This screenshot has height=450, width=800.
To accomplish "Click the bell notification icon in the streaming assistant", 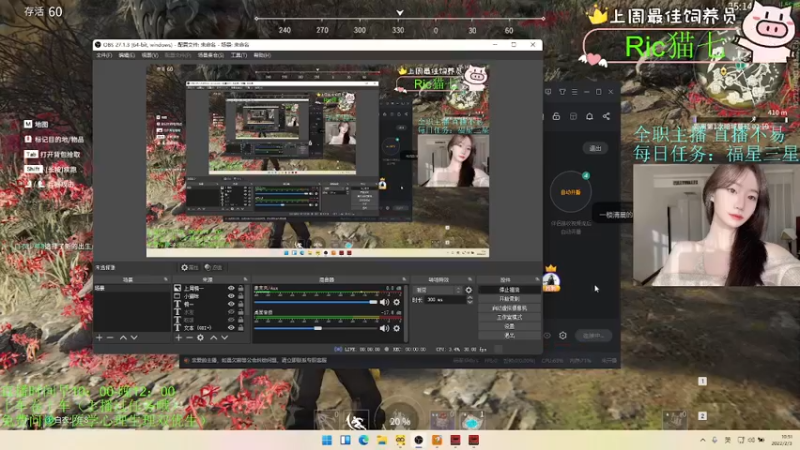I will pyautogui.click(x=589, y=116).
